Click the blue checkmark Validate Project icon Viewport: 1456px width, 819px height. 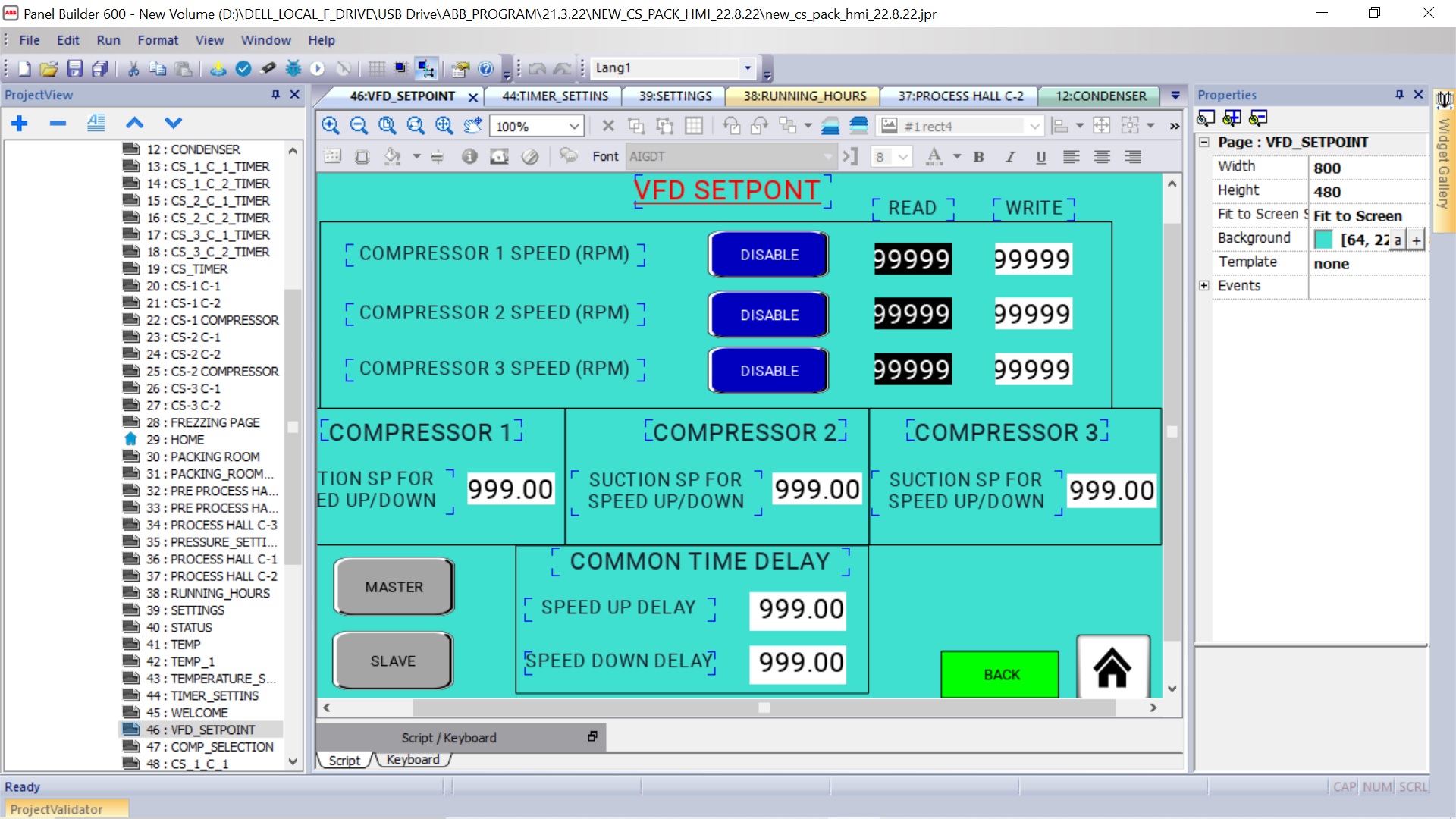pyautogui.click(x=243, y=69)
